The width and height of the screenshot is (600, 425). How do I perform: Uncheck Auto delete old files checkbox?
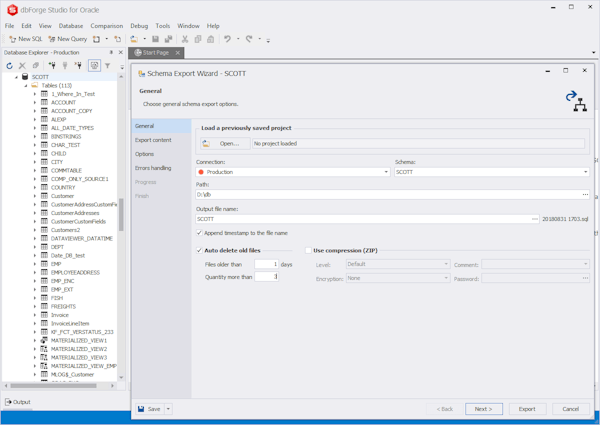point(199,250)
